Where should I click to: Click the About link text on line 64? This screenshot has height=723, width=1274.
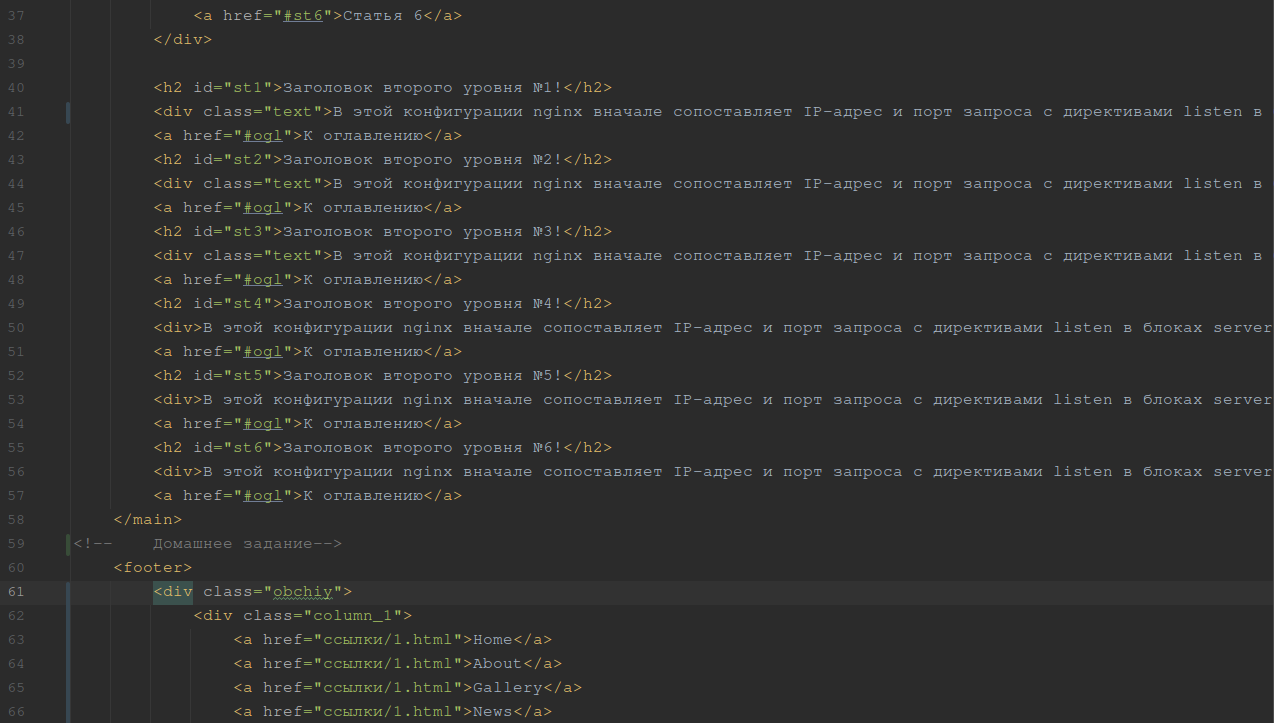[x=497, y=664]
